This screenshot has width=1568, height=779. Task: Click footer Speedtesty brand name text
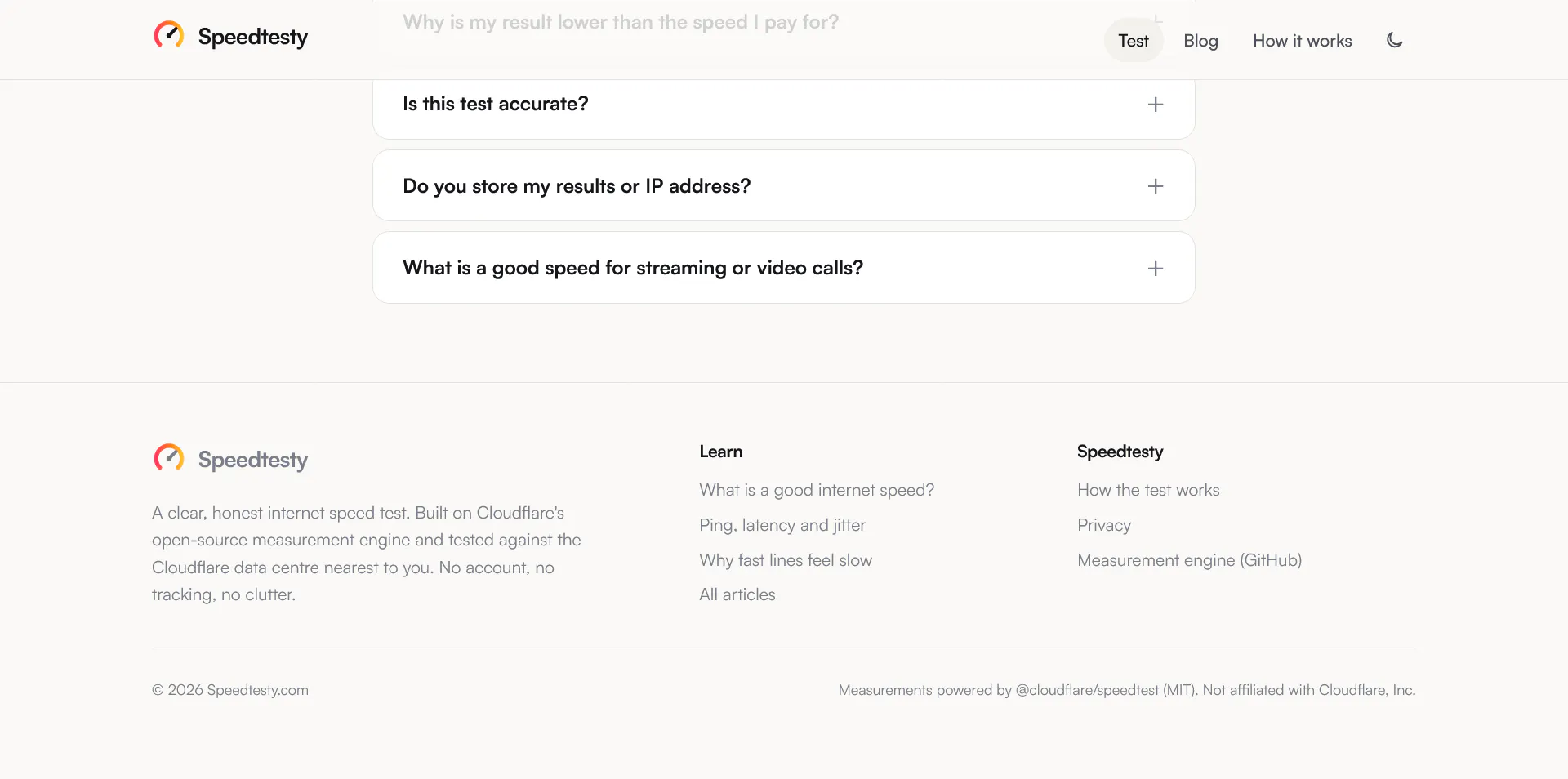pos(253,460)
